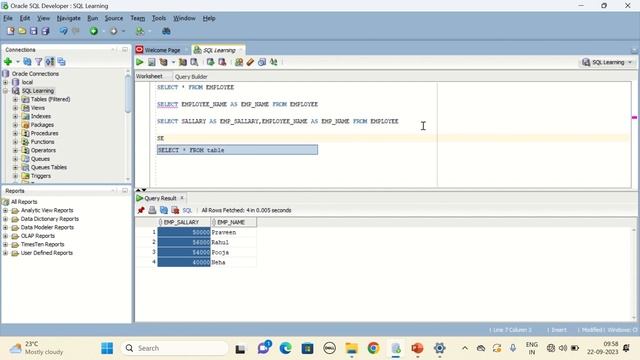The width and height of the screenshot is (640, 360).
Task: Click the Open folder icon in main toolbar
Action: 22,31
